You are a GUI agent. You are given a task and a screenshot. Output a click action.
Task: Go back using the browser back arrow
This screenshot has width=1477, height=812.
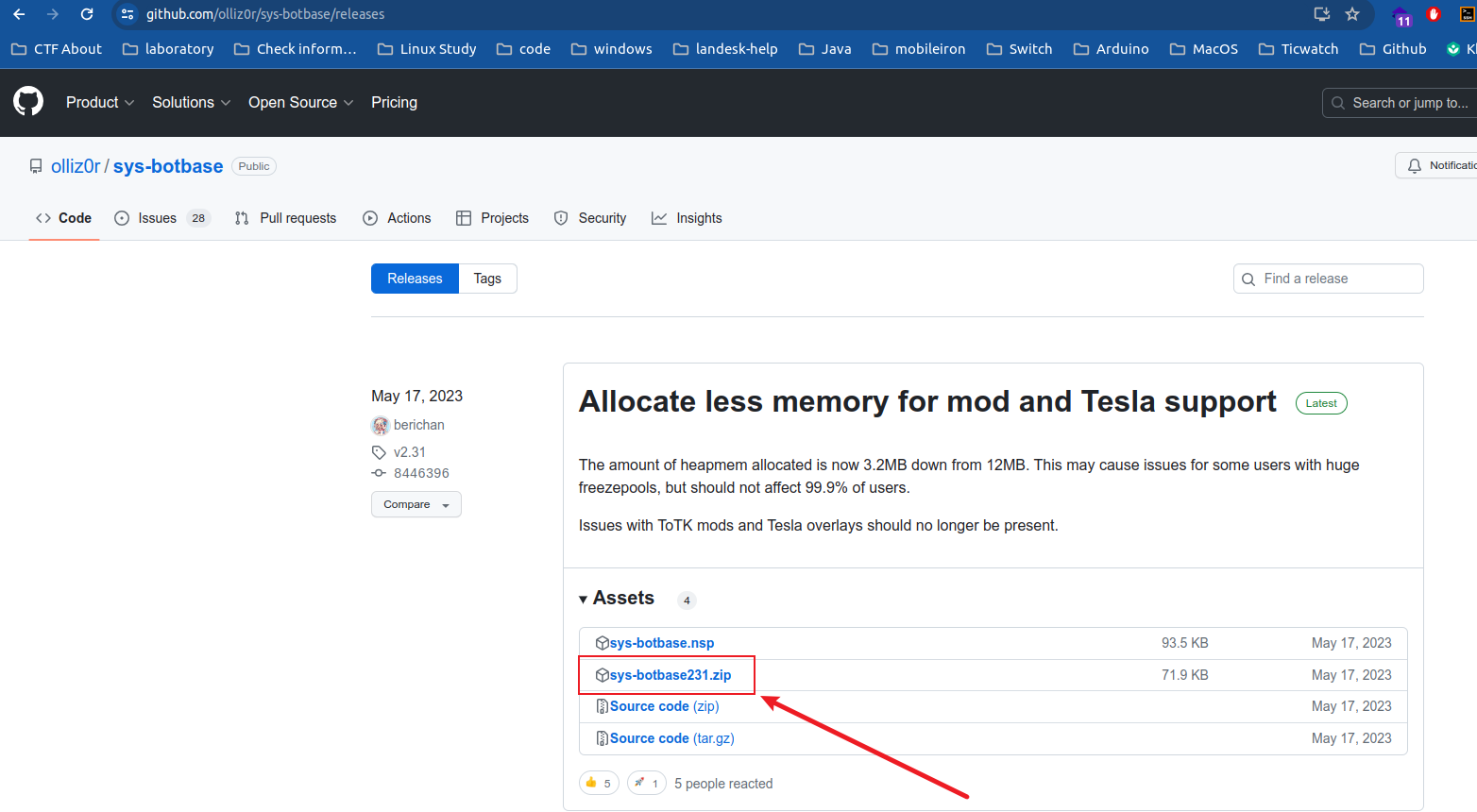[x=19, y=14]
